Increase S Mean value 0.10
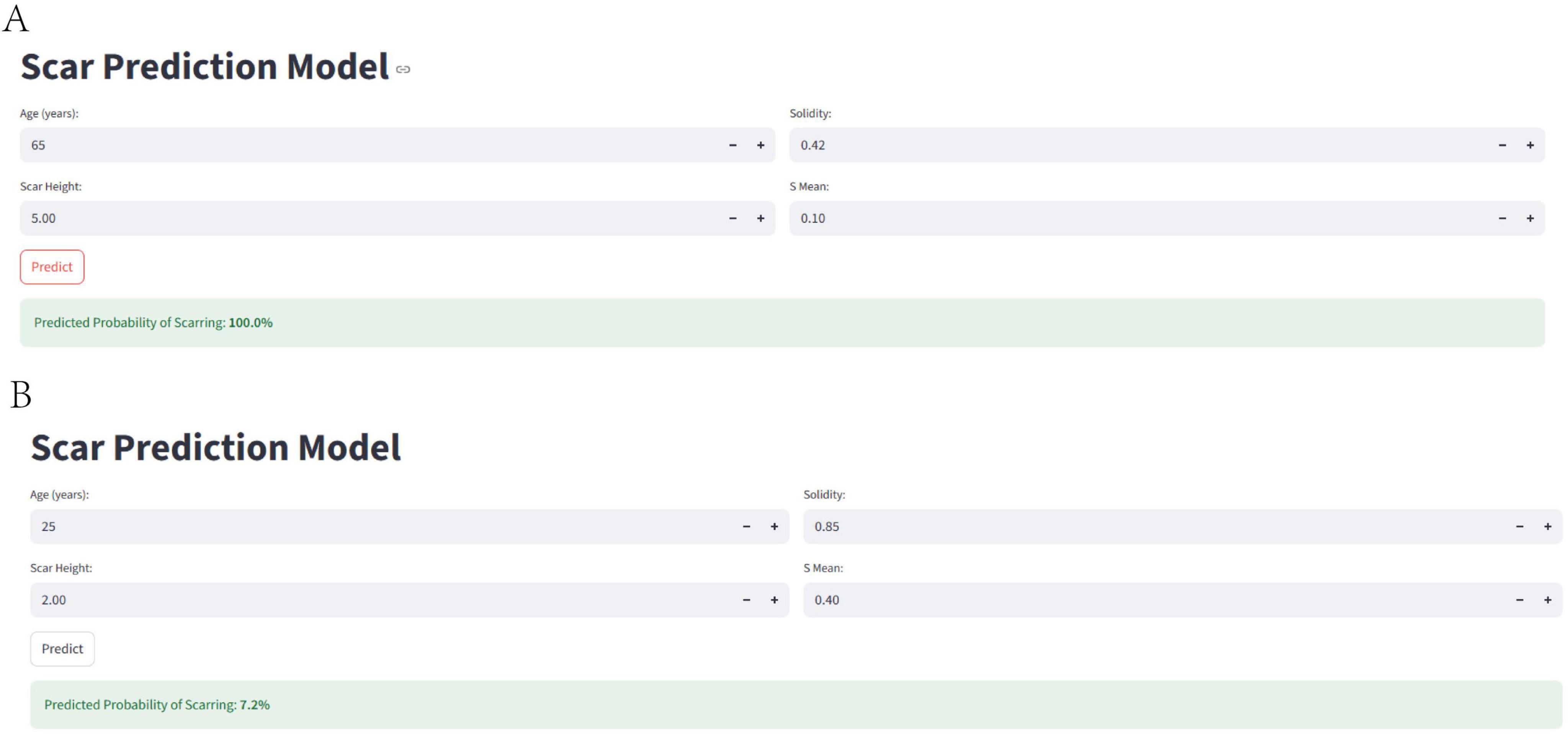 coord(1530,218)
